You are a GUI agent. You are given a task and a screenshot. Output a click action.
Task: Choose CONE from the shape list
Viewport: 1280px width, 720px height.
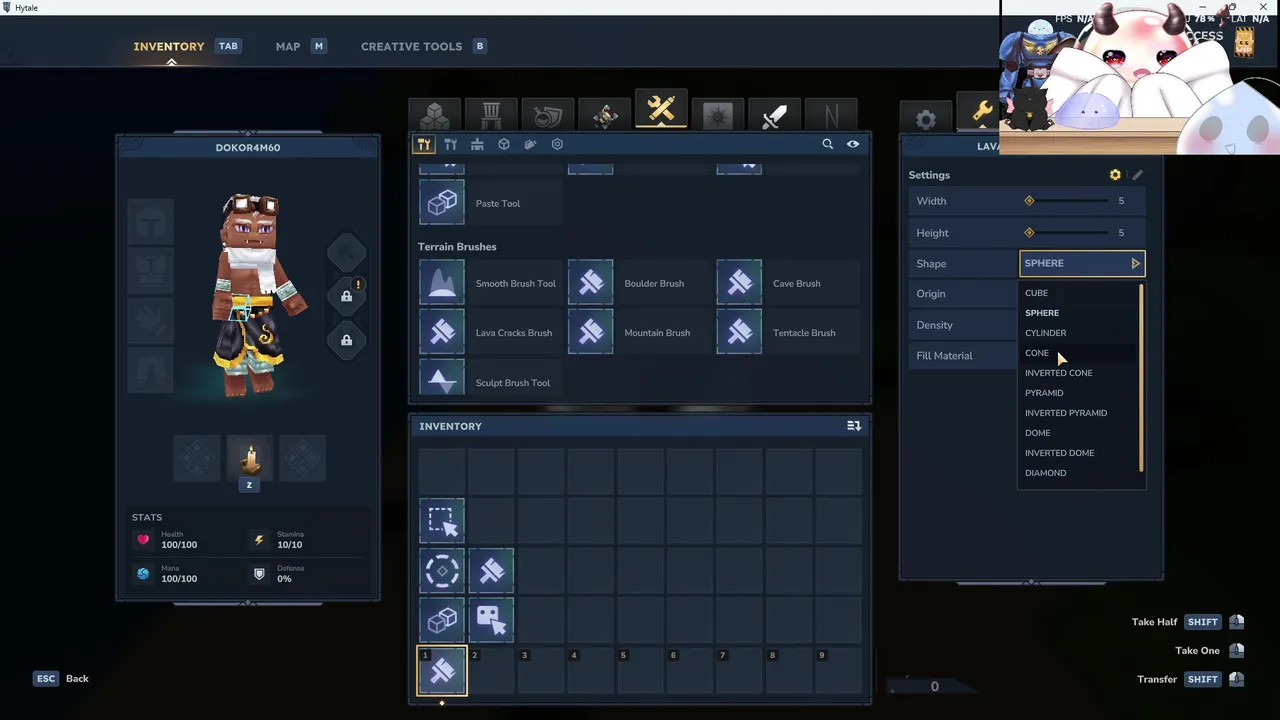(1036, 353)
